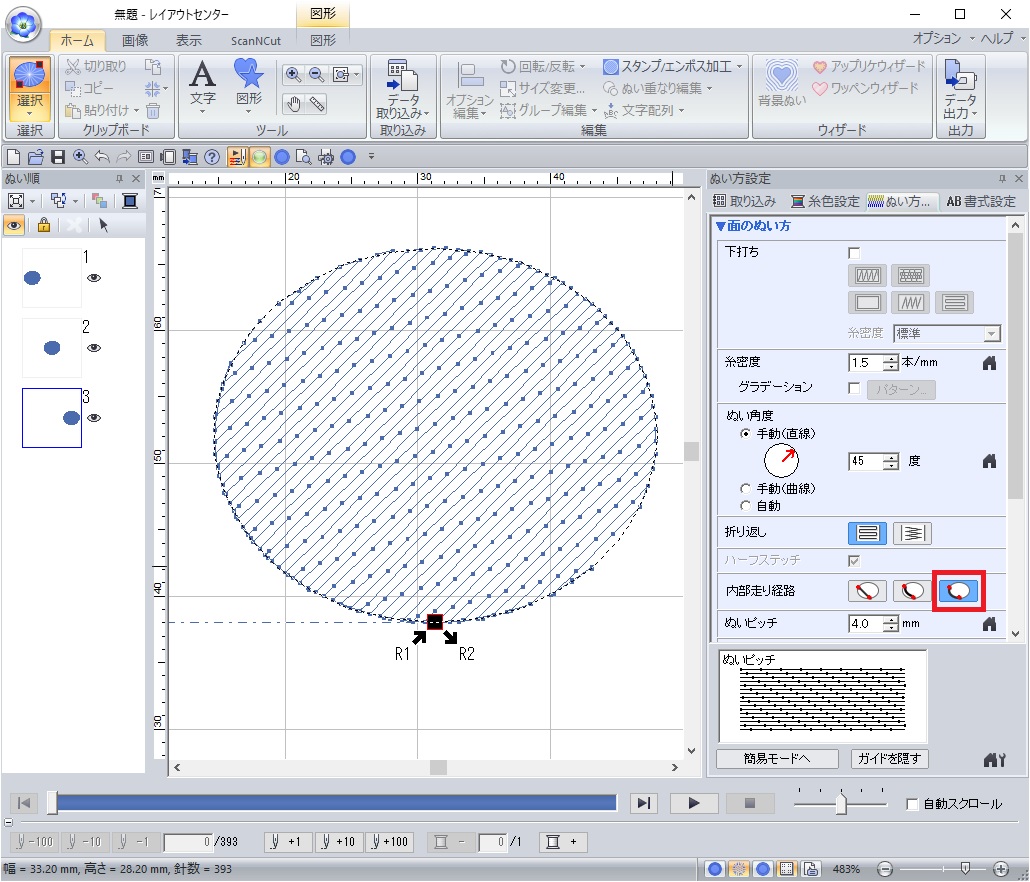Switch to the 画像 ribbon tab
The height and width of the screenshot is (882, 1030).
135,40
